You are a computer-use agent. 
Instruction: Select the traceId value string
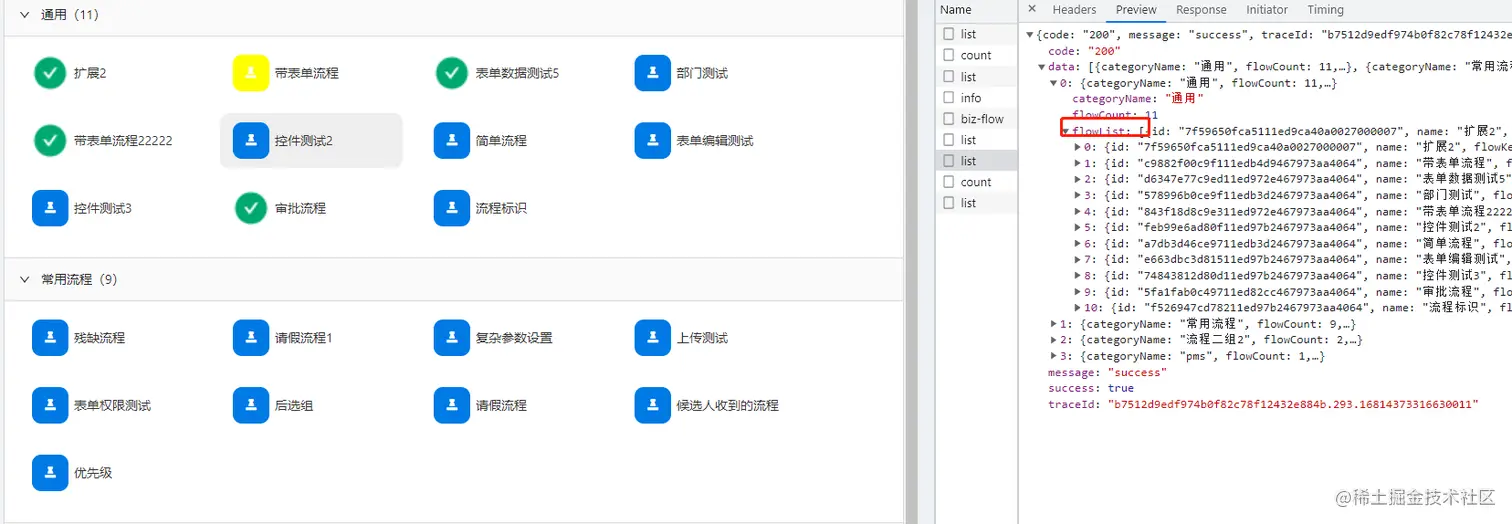pyautogui.click(x=1292, y=404)
